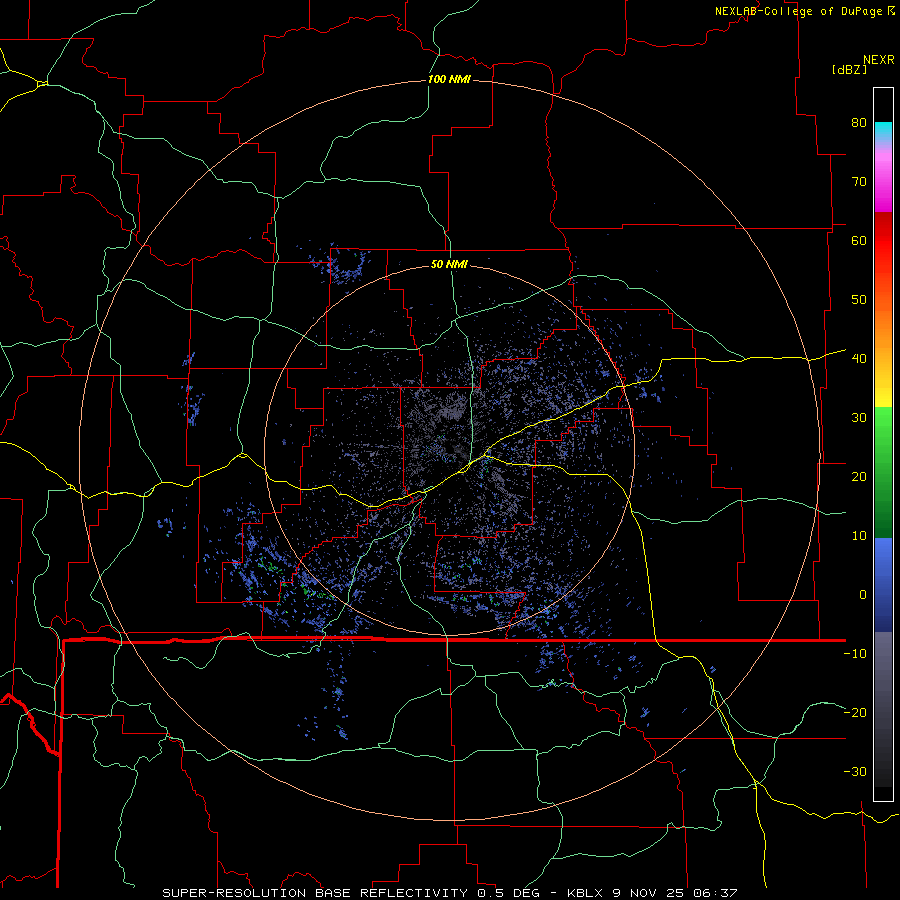The width and height of the screenshot is (900, 900).
Task: Click the -10 dBZ scale value
Action: tap(855, 654)
